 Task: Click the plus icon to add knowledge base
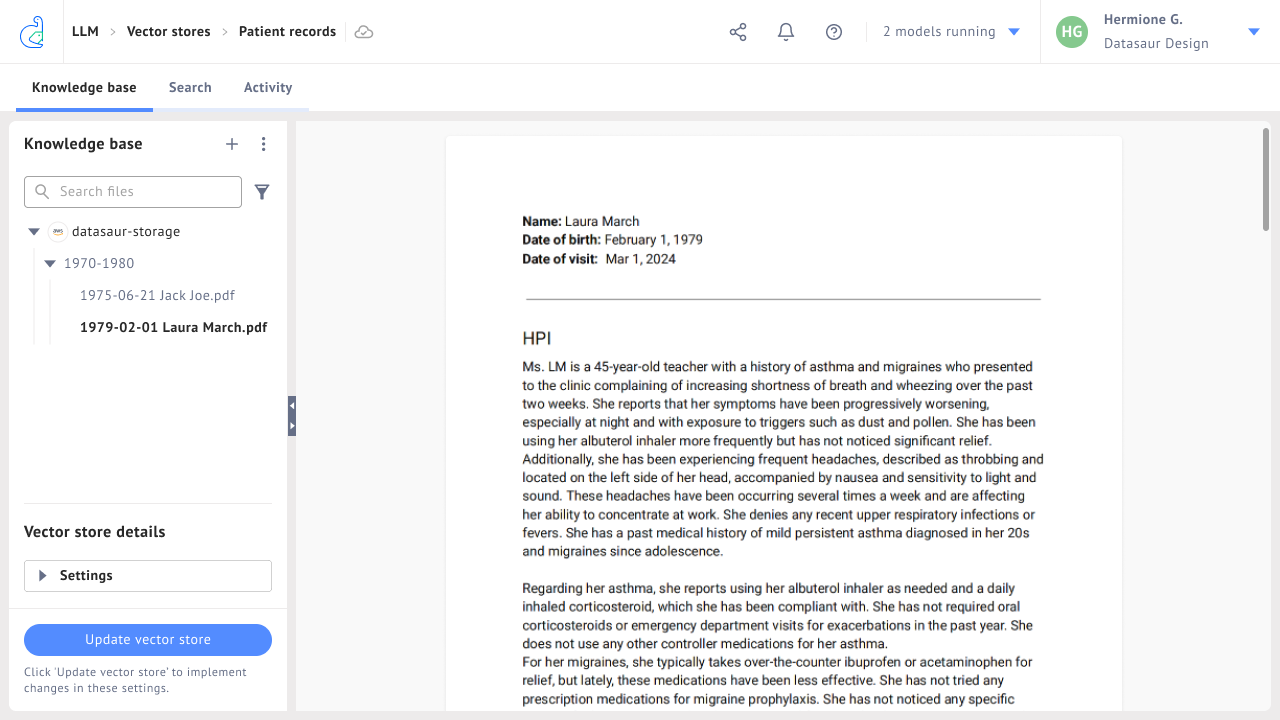tap(232, 144)
